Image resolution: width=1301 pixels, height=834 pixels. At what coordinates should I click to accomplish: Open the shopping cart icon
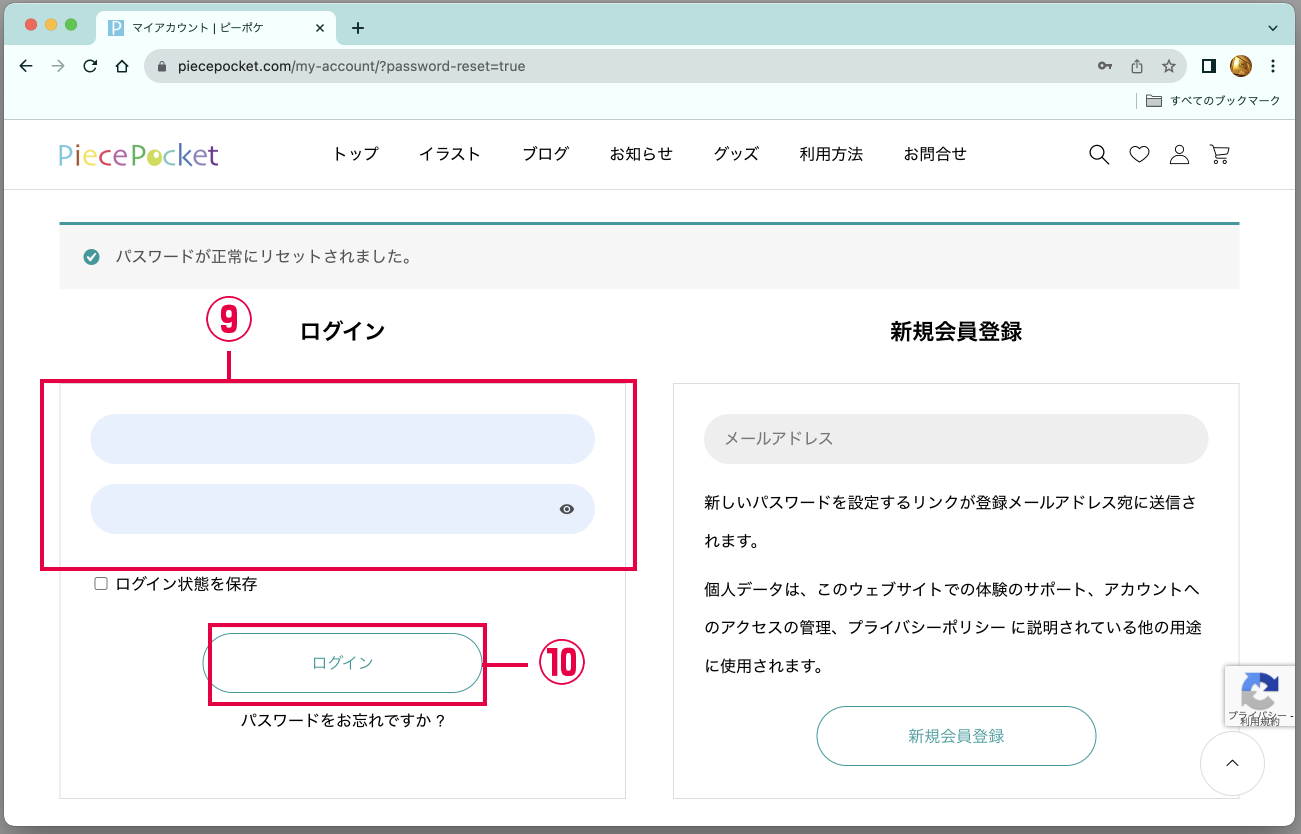click(1219, 154)
